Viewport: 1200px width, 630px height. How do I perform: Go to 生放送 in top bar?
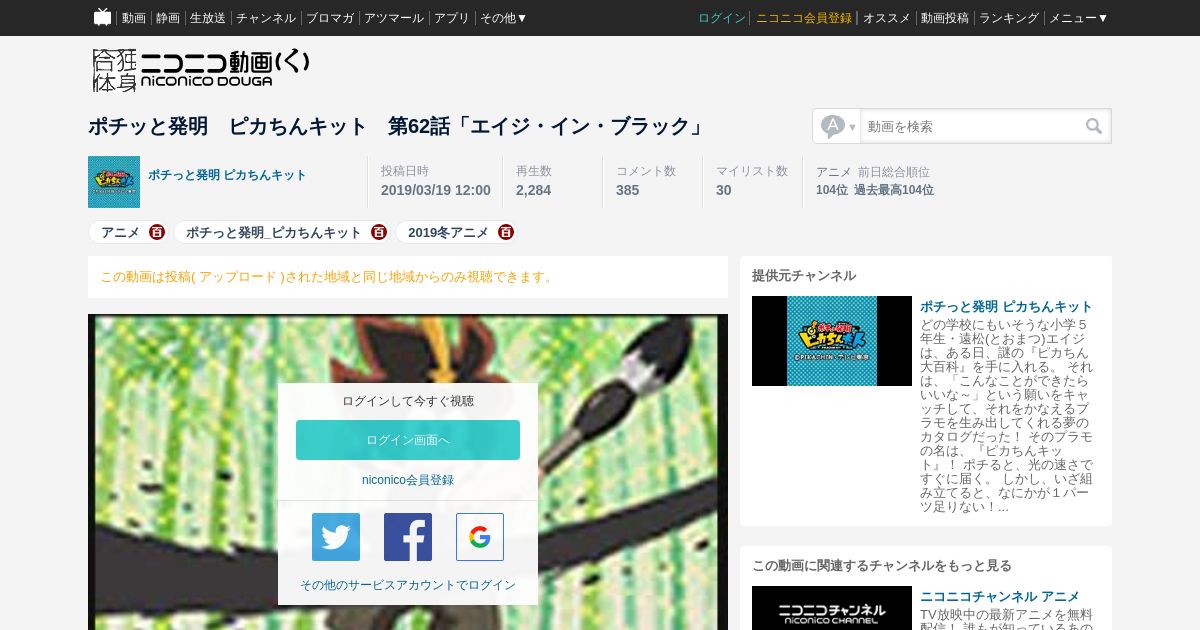point(208,18)
